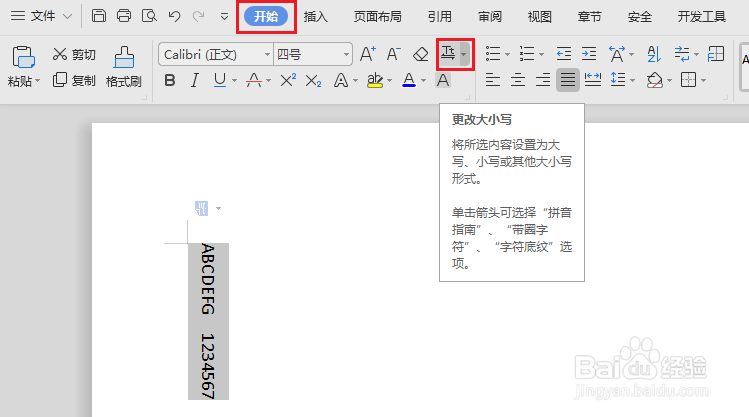Click paragraph shading paint bucket icon
The width and height of the screenshot is (749, 417).
(654, 80)
